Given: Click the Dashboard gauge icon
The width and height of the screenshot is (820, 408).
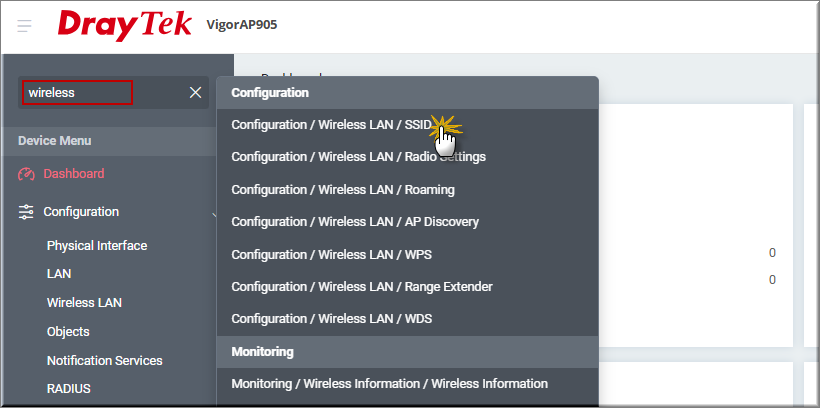Looking at the screenshot, I should click(x=27, y=174).
